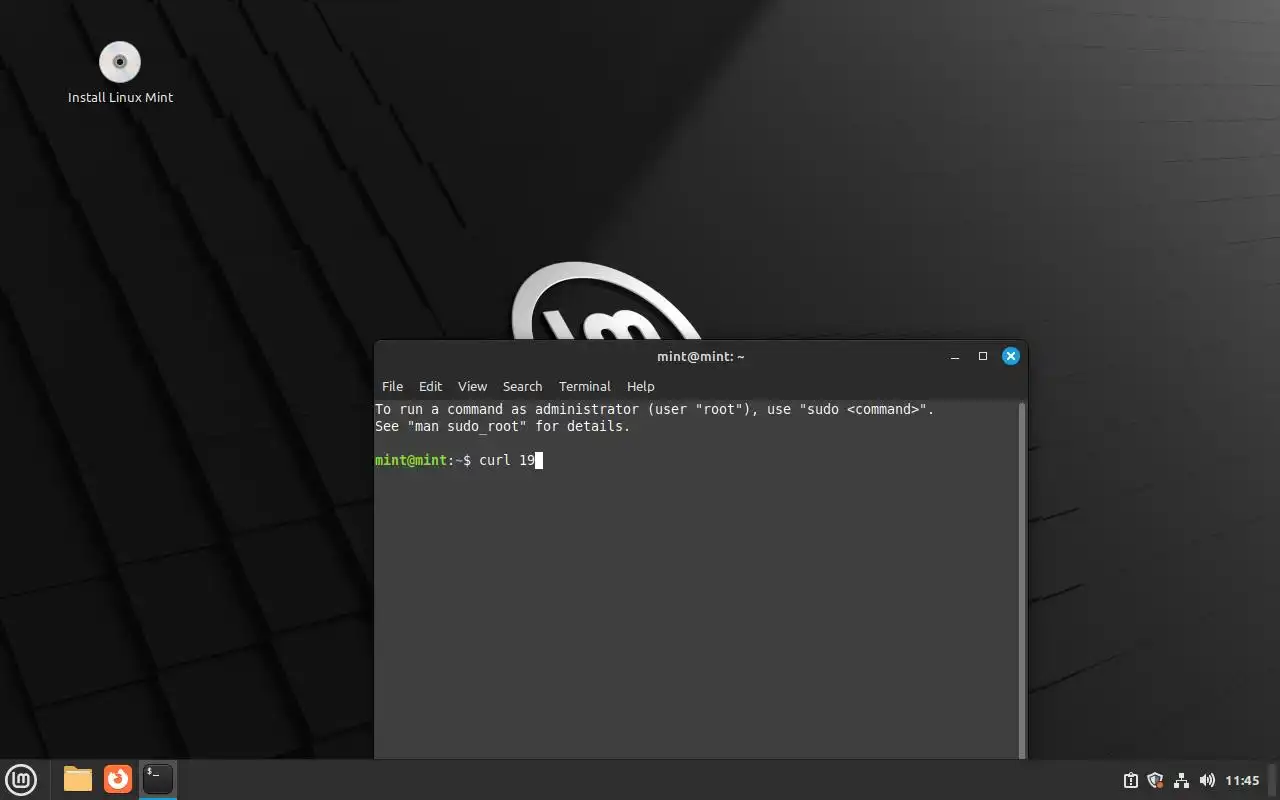Click the 'See "man sudo_root" for details.' line

503,426
